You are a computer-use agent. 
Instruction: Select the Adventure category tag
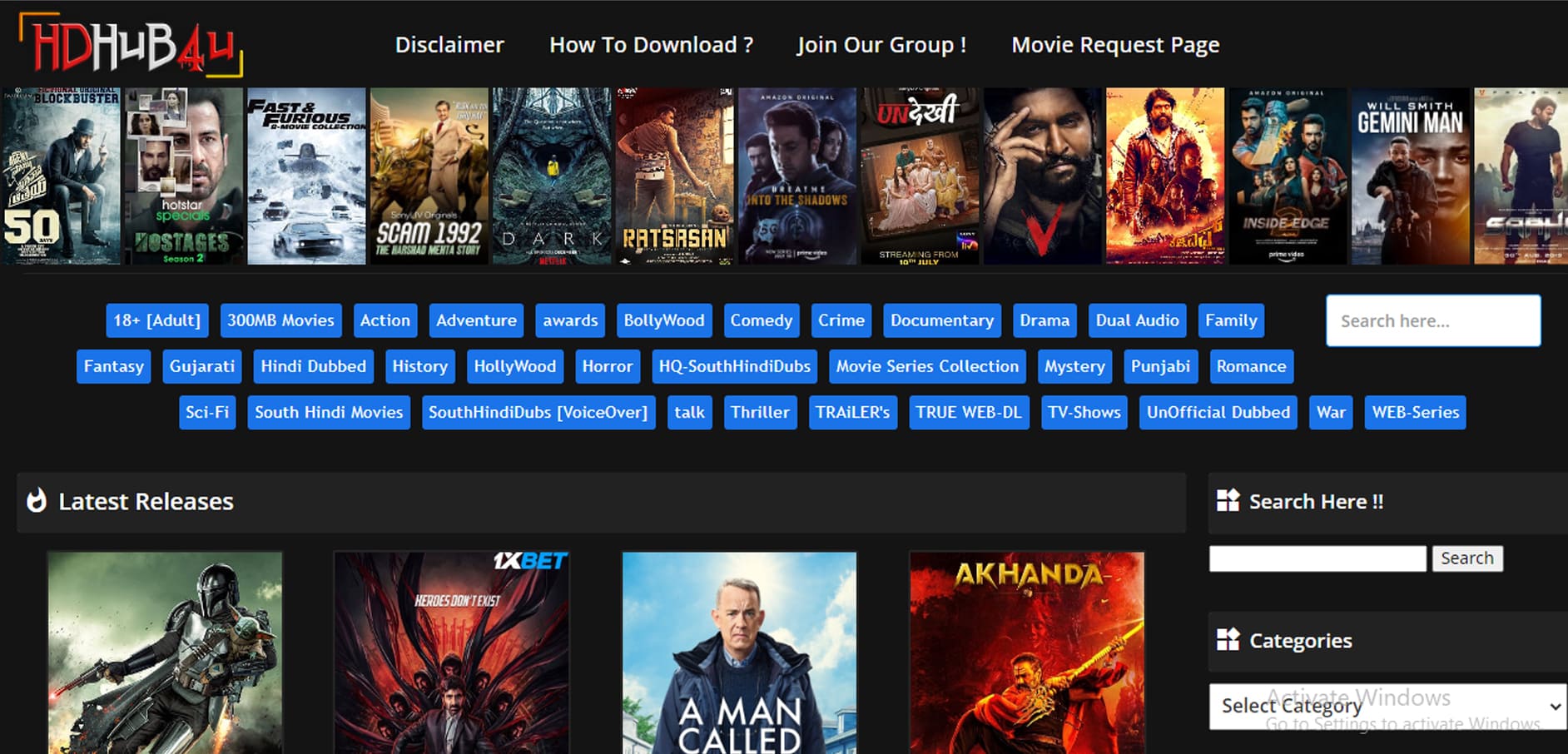pyautogui.click(x=476, y=320)
